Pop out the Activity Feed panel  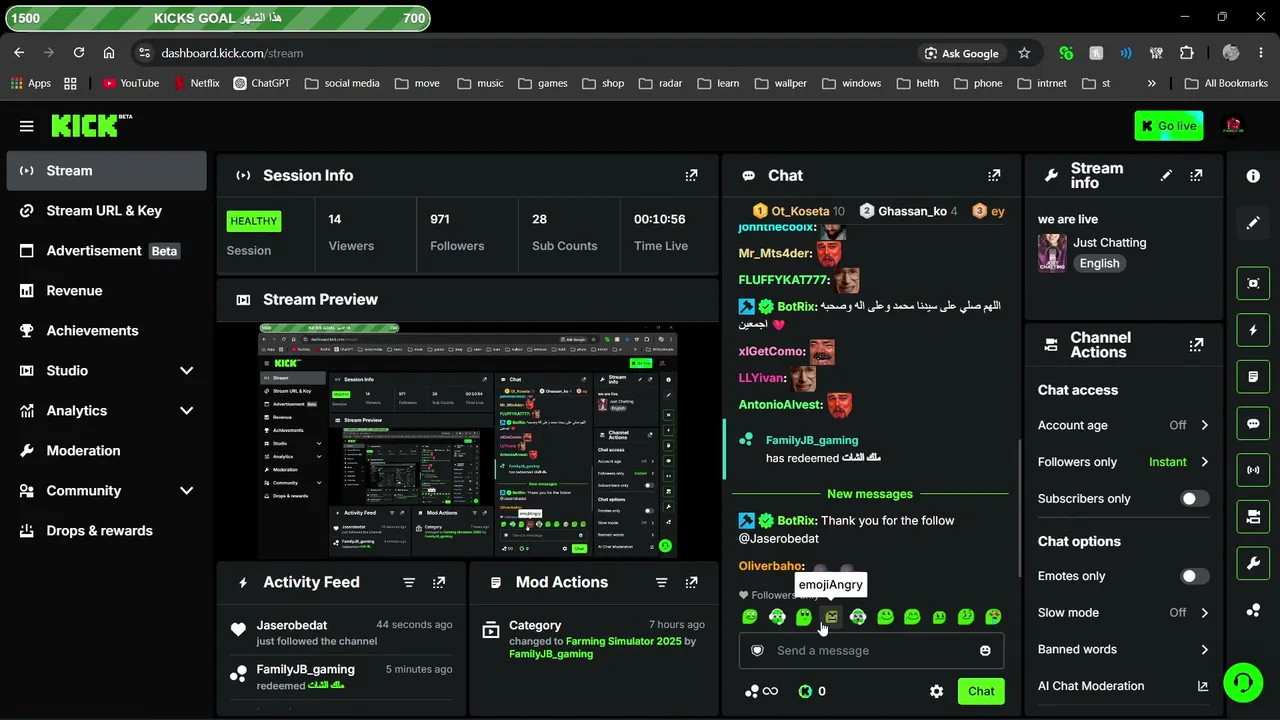tap(439, 582)
